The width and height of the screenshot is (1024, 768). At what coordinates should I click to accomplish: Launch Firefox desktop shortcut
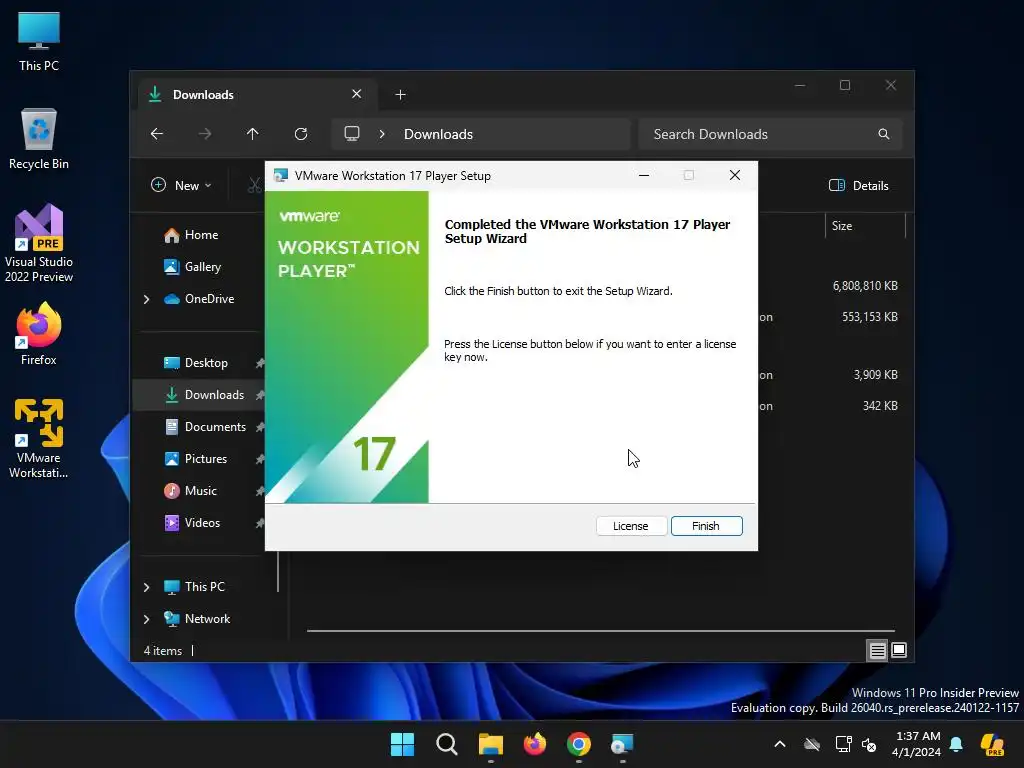(x=39, y=334)
